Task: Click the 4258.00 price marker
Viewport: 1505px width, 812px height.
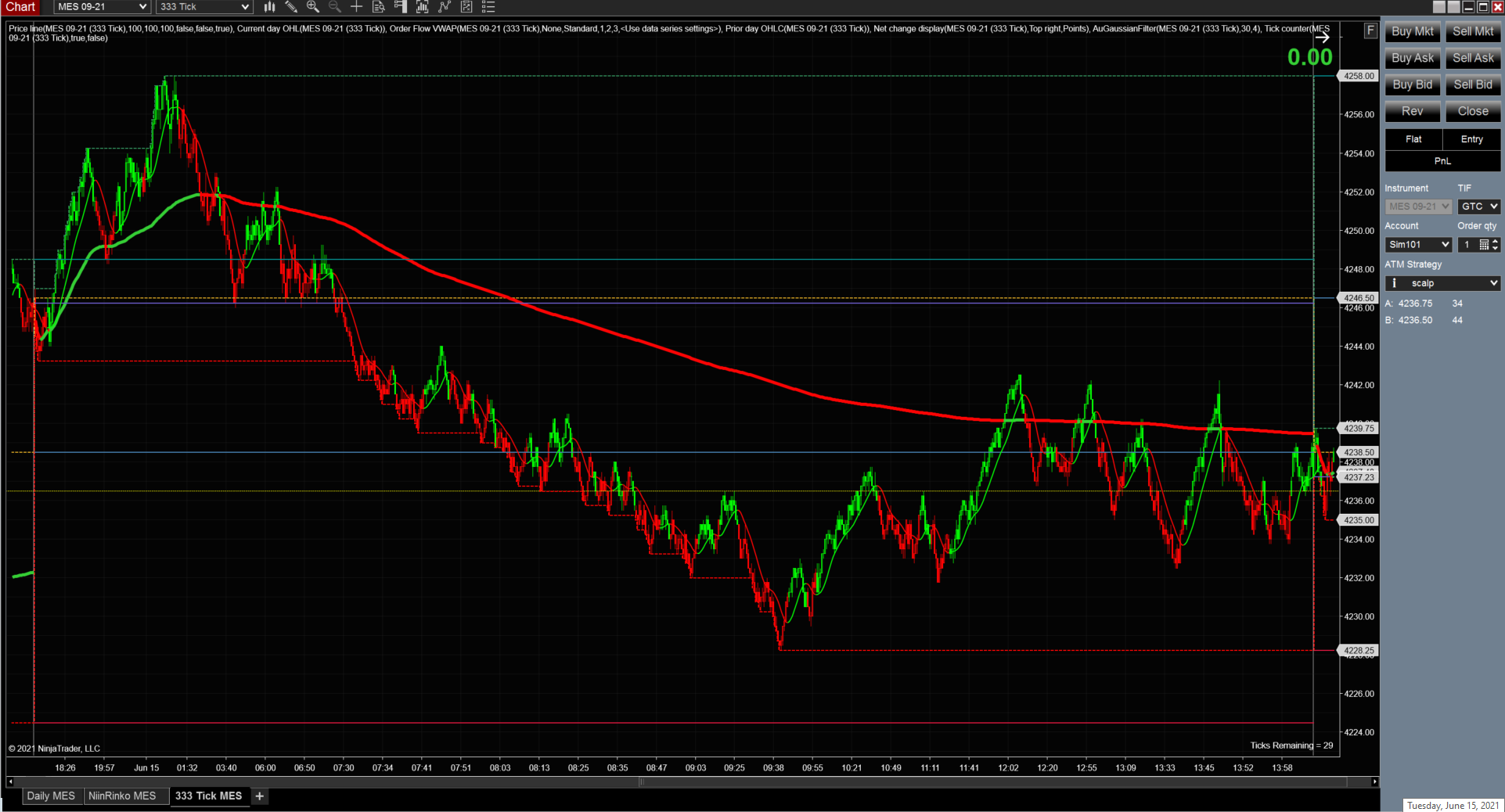Action: pyautogui.click(x=1359, y=76)
